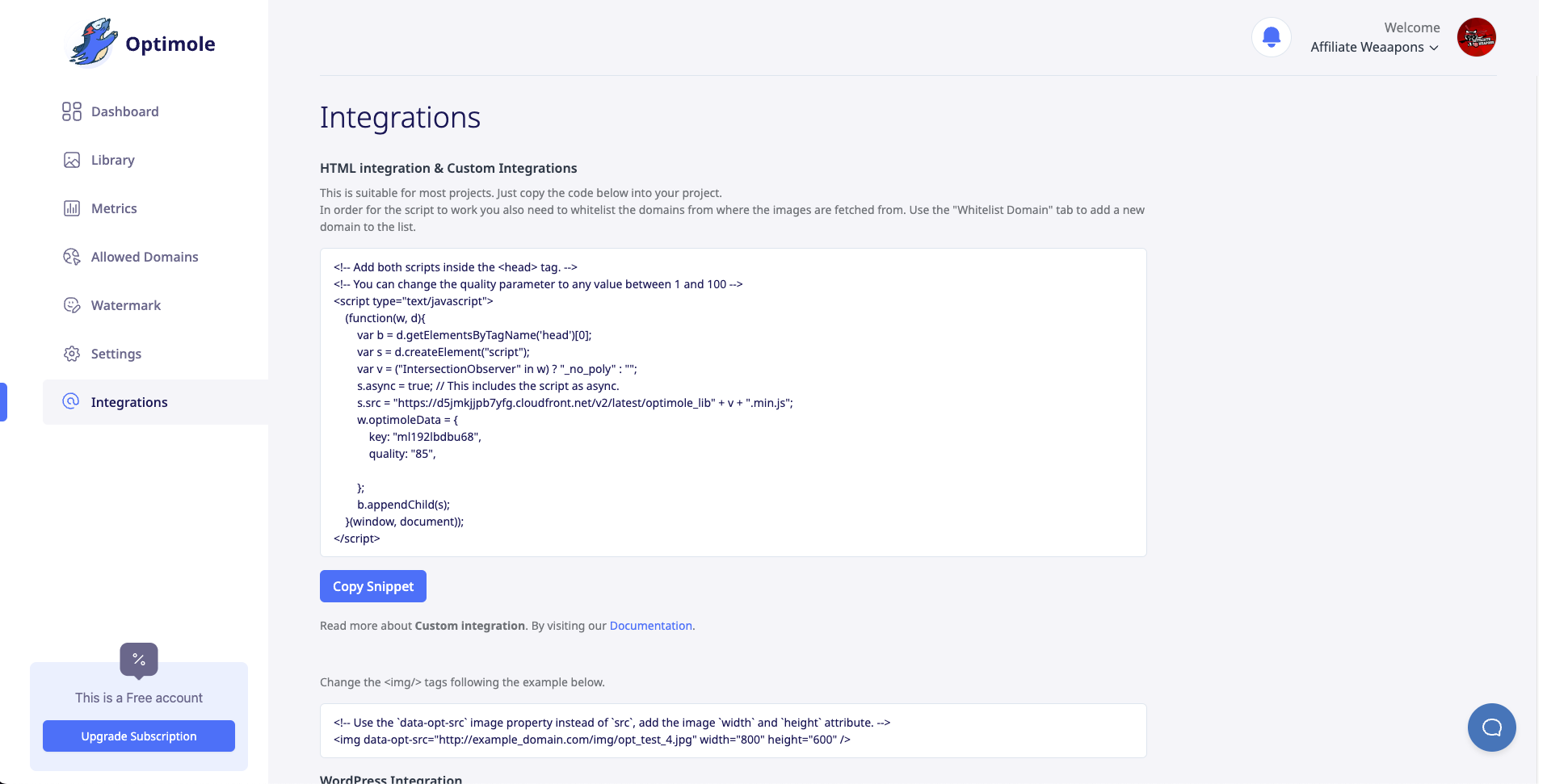Select the HTML integration code snippet box
The height and width of the screenshot is (784, 1547).
click(x=731, y=402)
